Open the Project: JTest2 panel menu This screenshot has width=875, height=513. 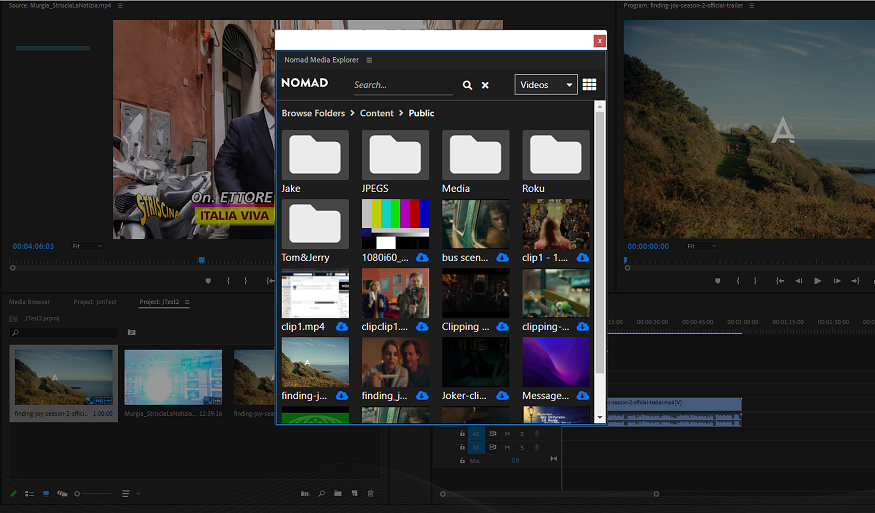tap(187, 302)
